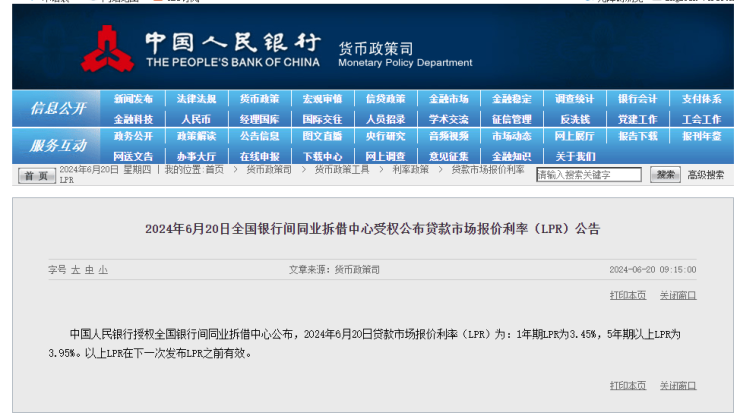Go to the 办事大厅 service hall

click(196, 156)
